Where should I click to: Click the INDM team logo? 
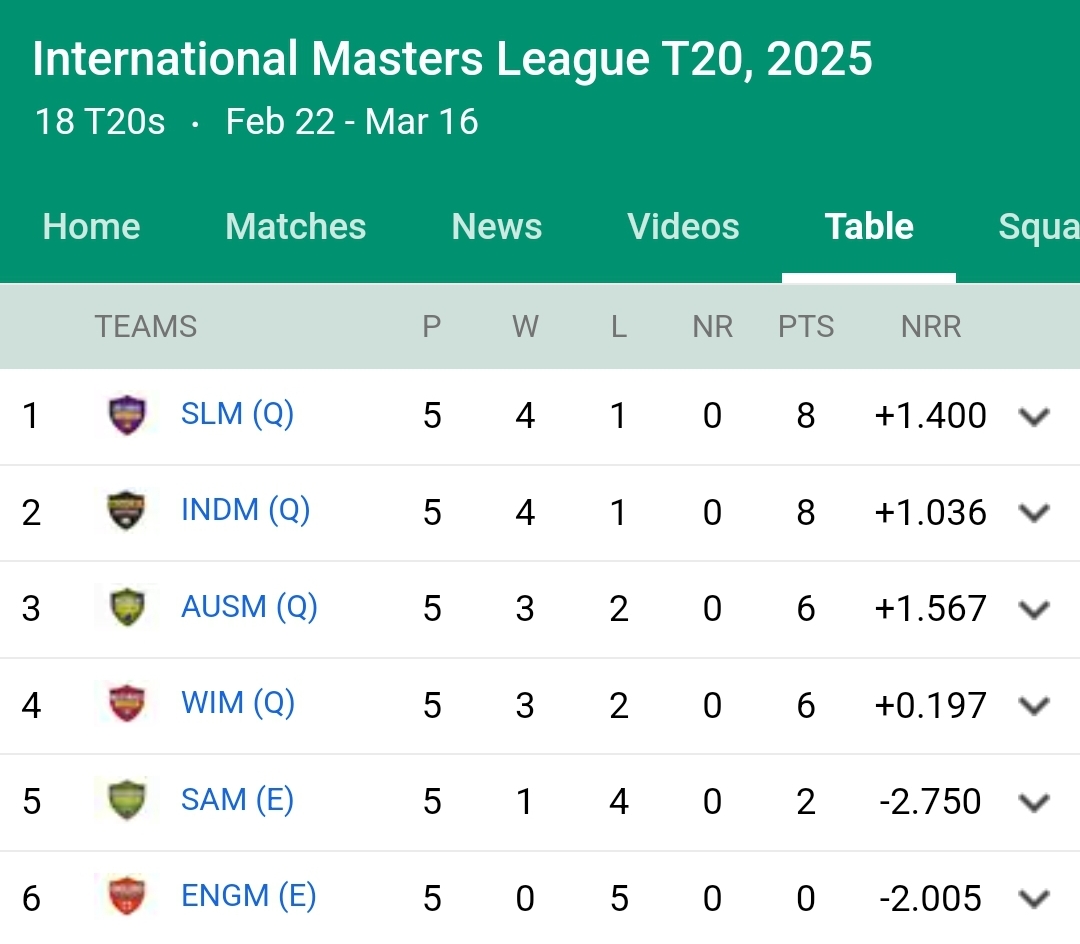coord(127,511)
